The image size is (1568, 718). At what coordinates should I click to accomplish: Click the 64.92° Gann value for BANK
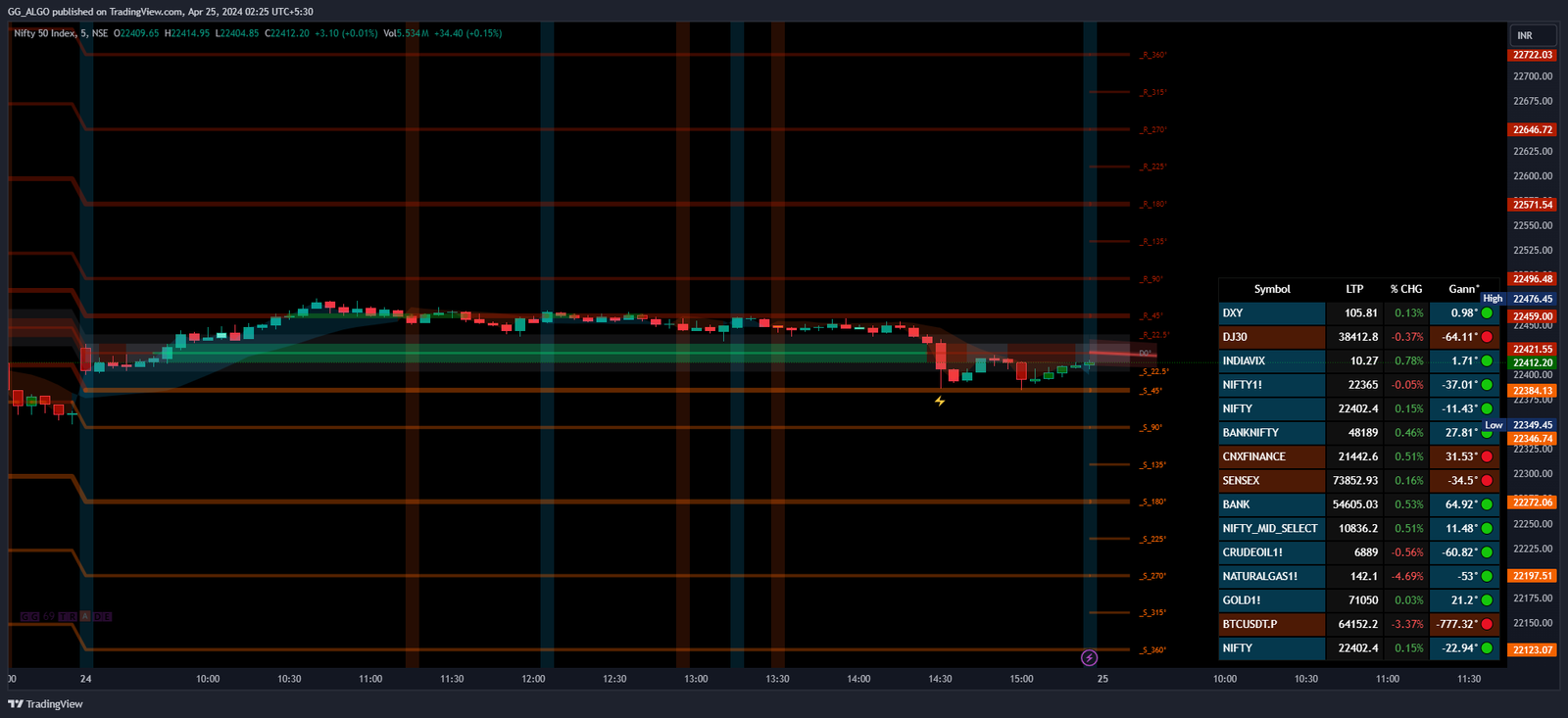point(1461,504)
